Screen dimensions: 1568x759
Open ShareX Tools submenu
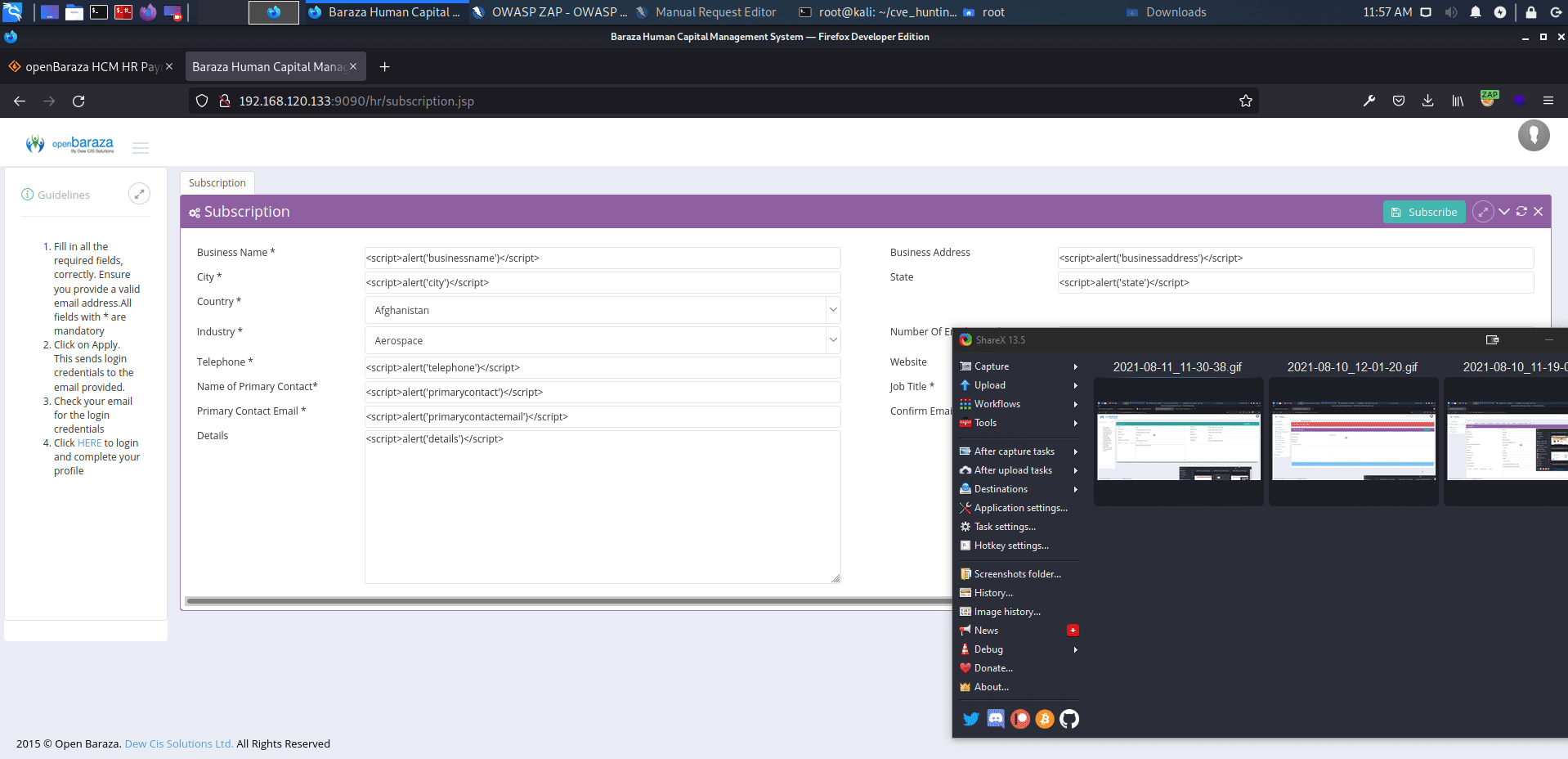(1019, 423)
